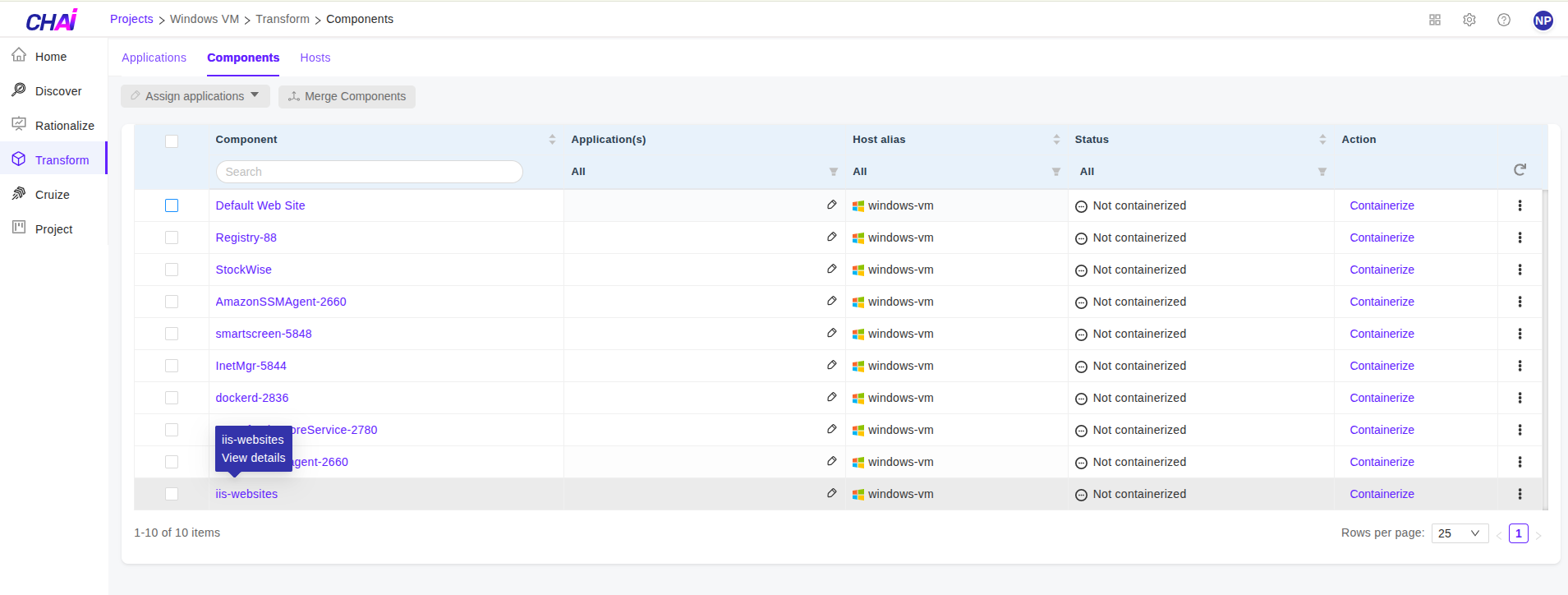The width and height of the screenshot is (1568, 595).
Task: Open more actions for dockerd-2836
Action: point(1520,398)
